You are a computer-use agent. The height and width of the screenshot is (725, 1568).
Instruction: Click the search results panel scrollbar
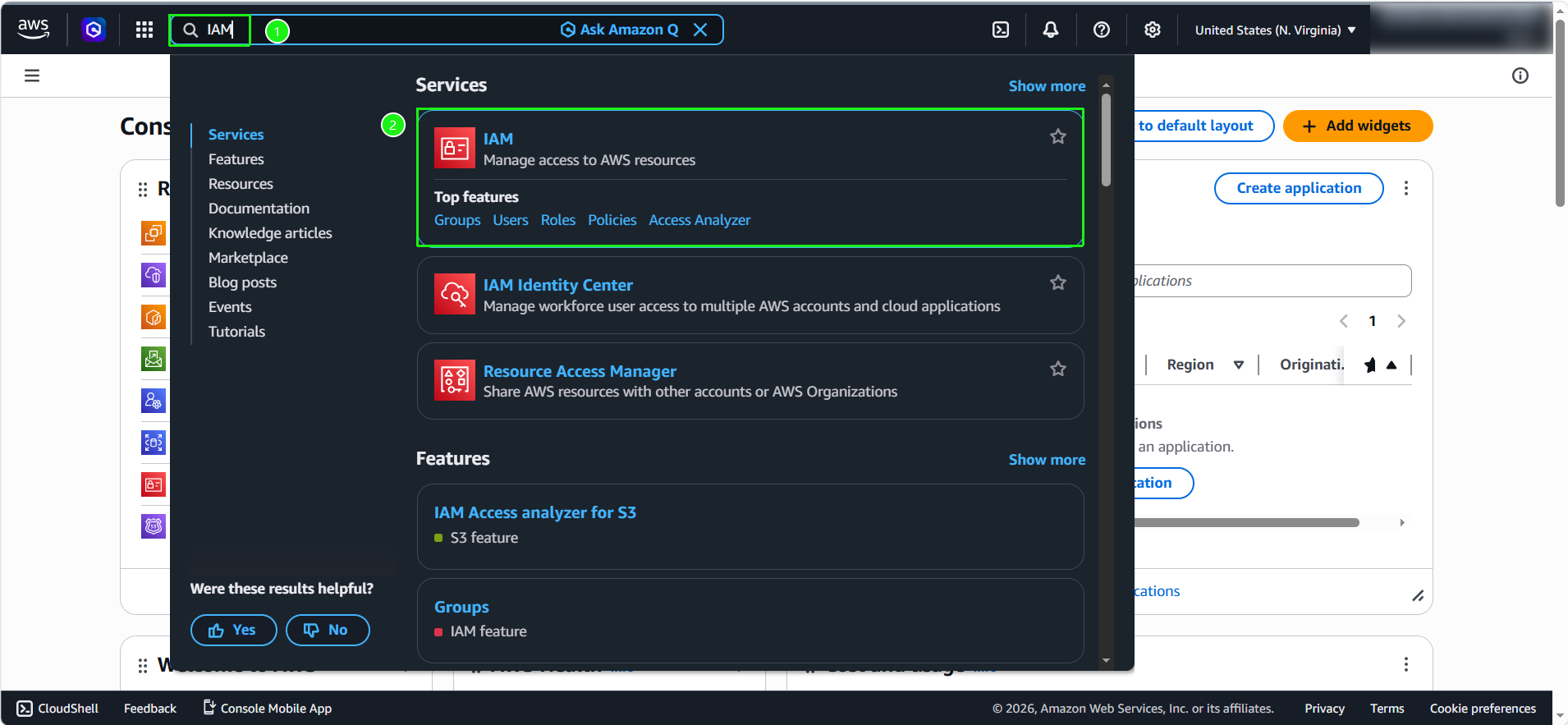point(1106,140)
